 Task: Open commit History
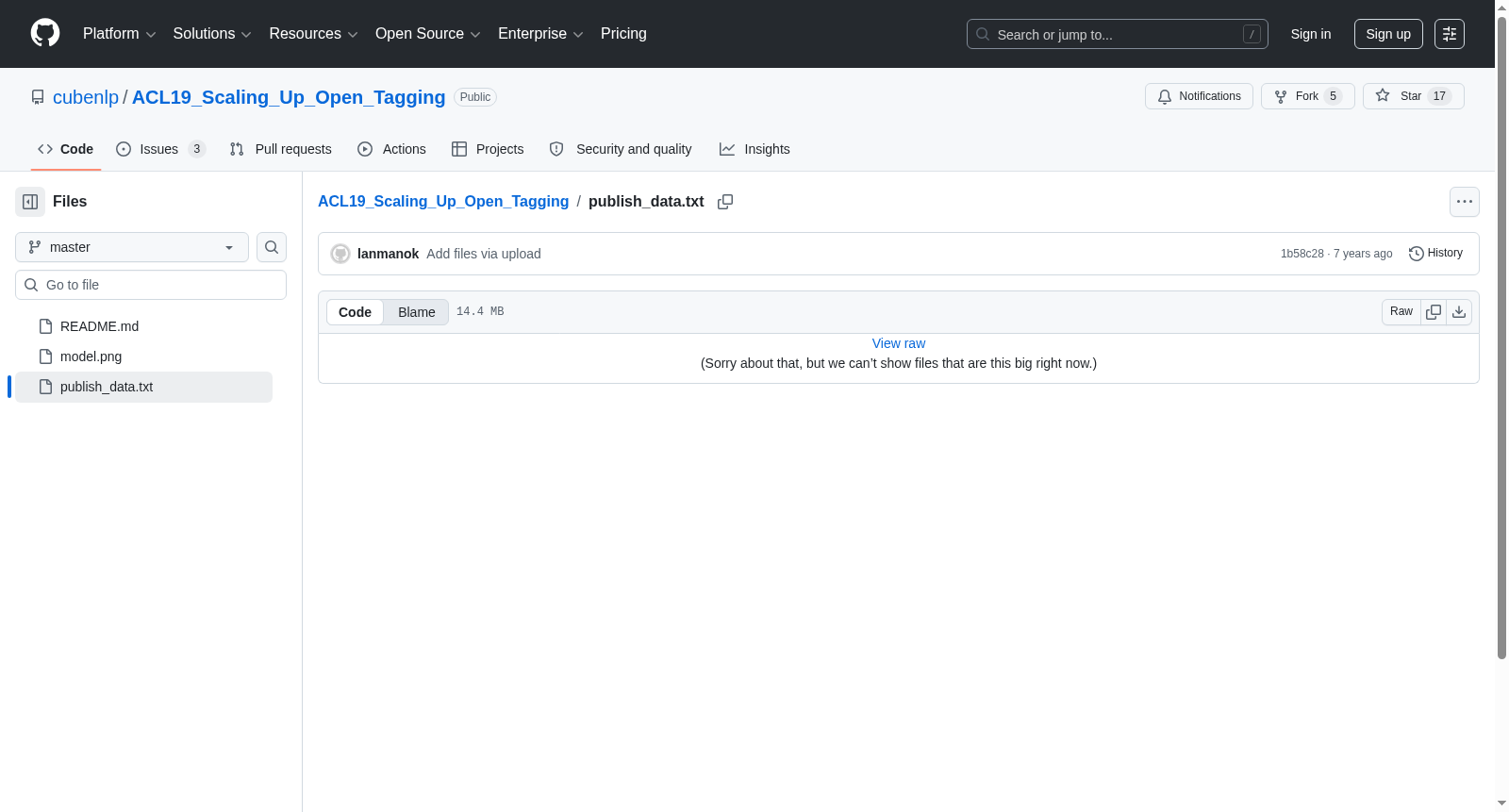point(1435,254)
